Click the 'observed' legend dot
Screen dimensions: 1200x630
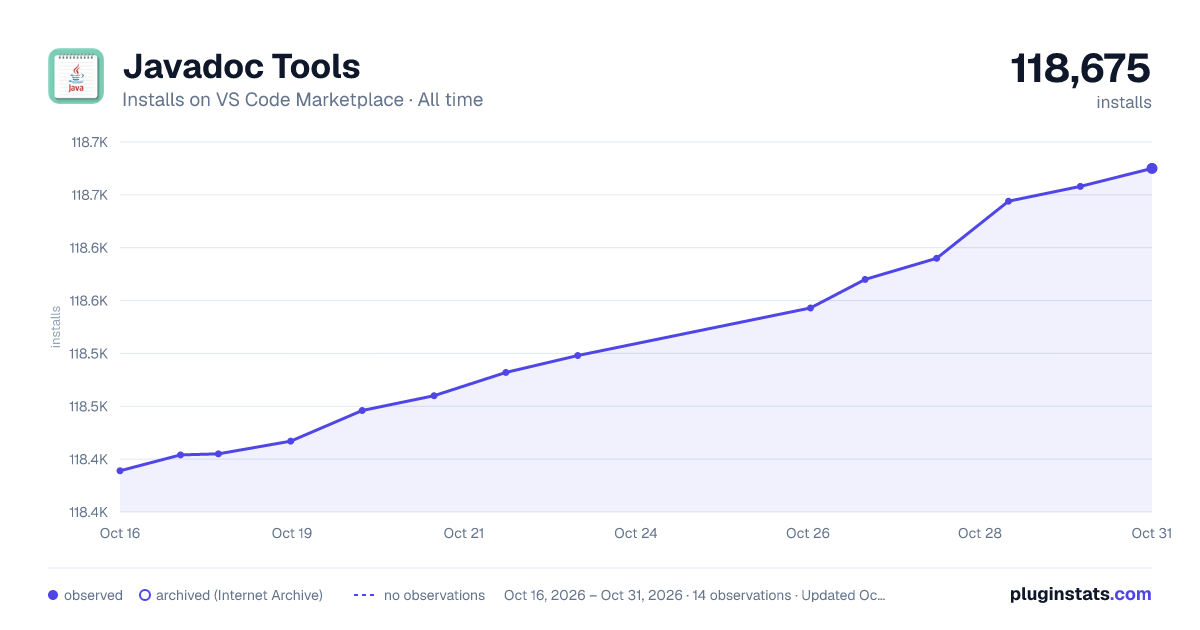tap(53, 595)
